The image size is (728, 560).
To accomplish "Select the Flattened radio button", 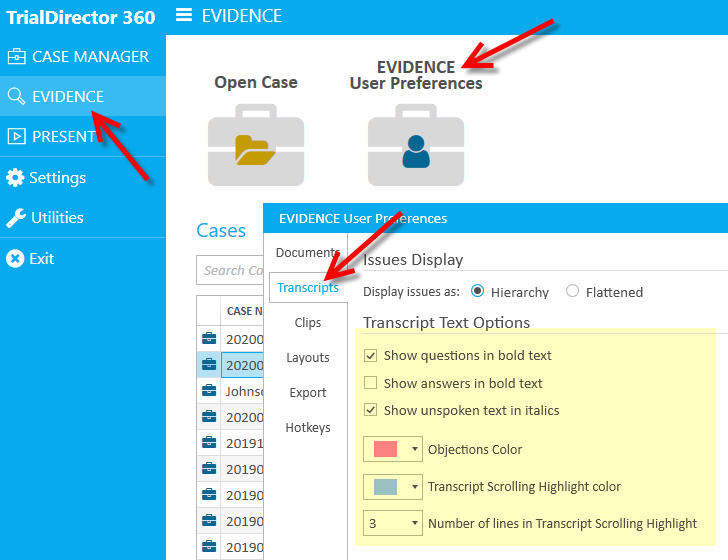I will pyautogui.click(x=572, y=291).
